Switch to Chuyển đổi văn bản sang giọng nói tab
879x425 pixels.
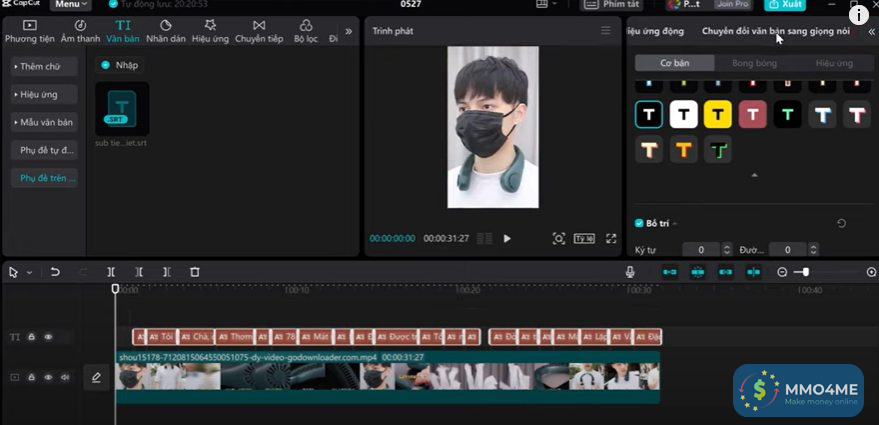[776, 32]
